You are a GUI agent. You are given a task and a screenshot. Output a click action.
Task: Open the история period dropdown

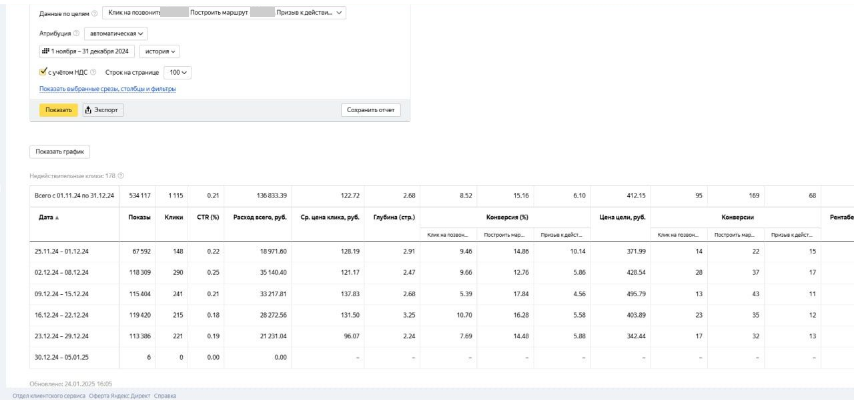(x=160, y=51)
